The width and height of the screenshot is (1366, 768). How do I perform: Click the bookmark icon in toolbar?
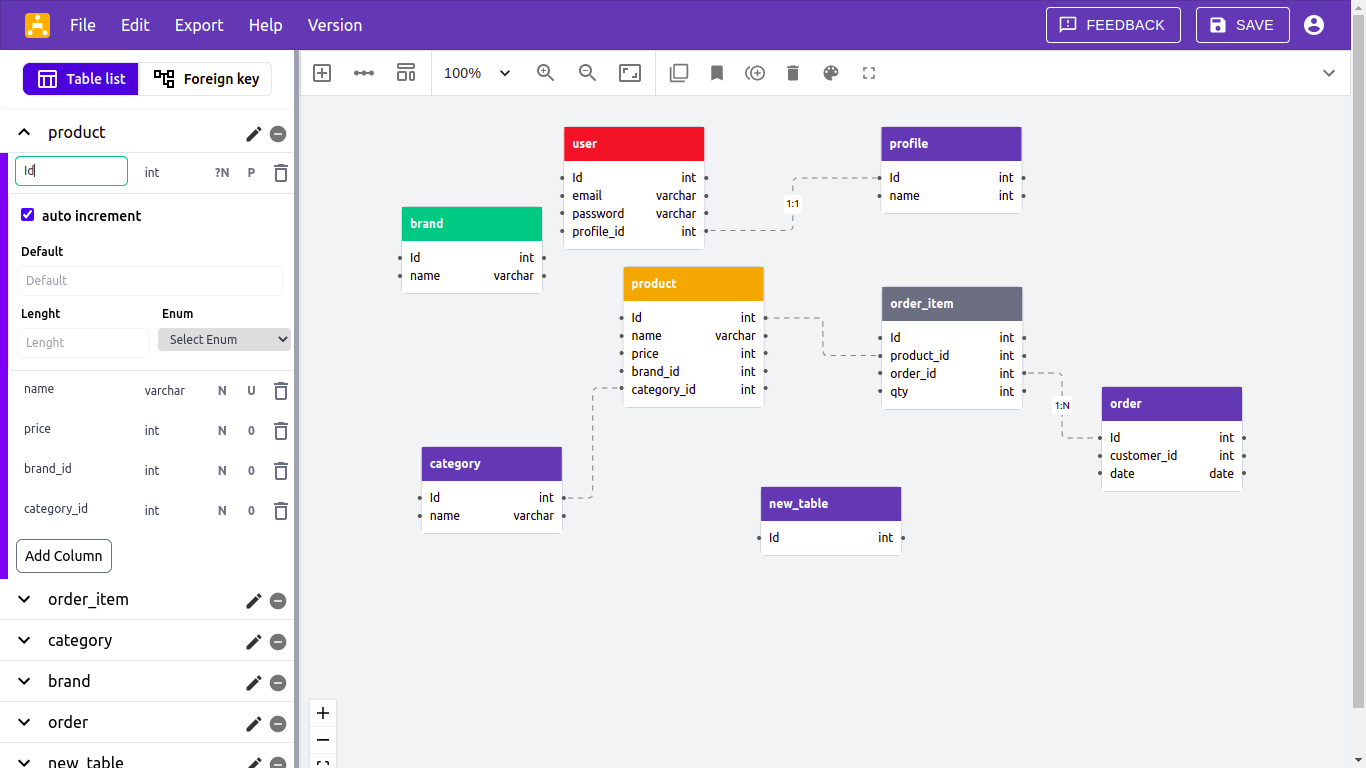[x=717, y=73]
